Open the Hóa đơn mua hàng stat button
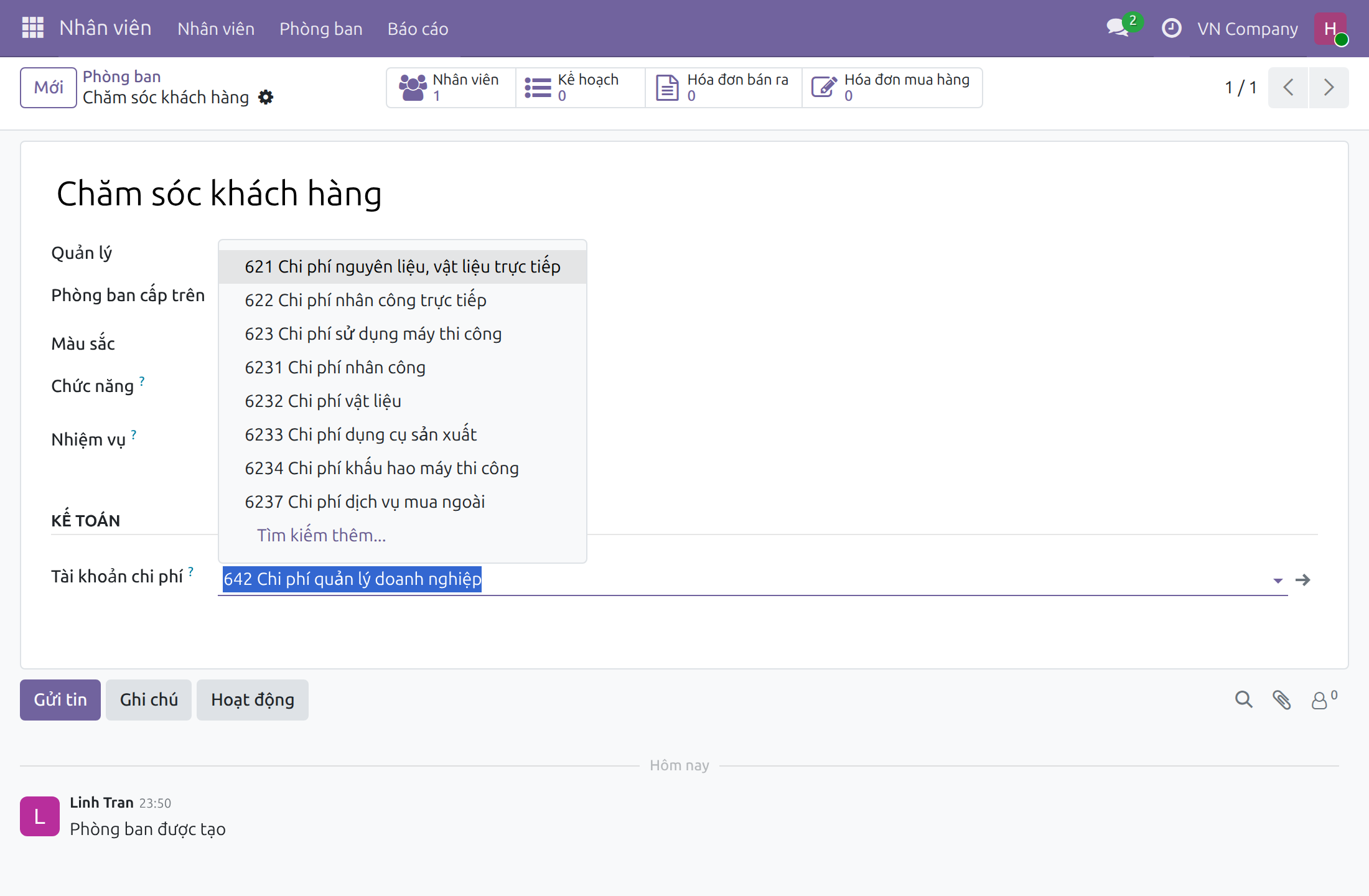This screenshot has width=1369, height=896. [892, 87]
